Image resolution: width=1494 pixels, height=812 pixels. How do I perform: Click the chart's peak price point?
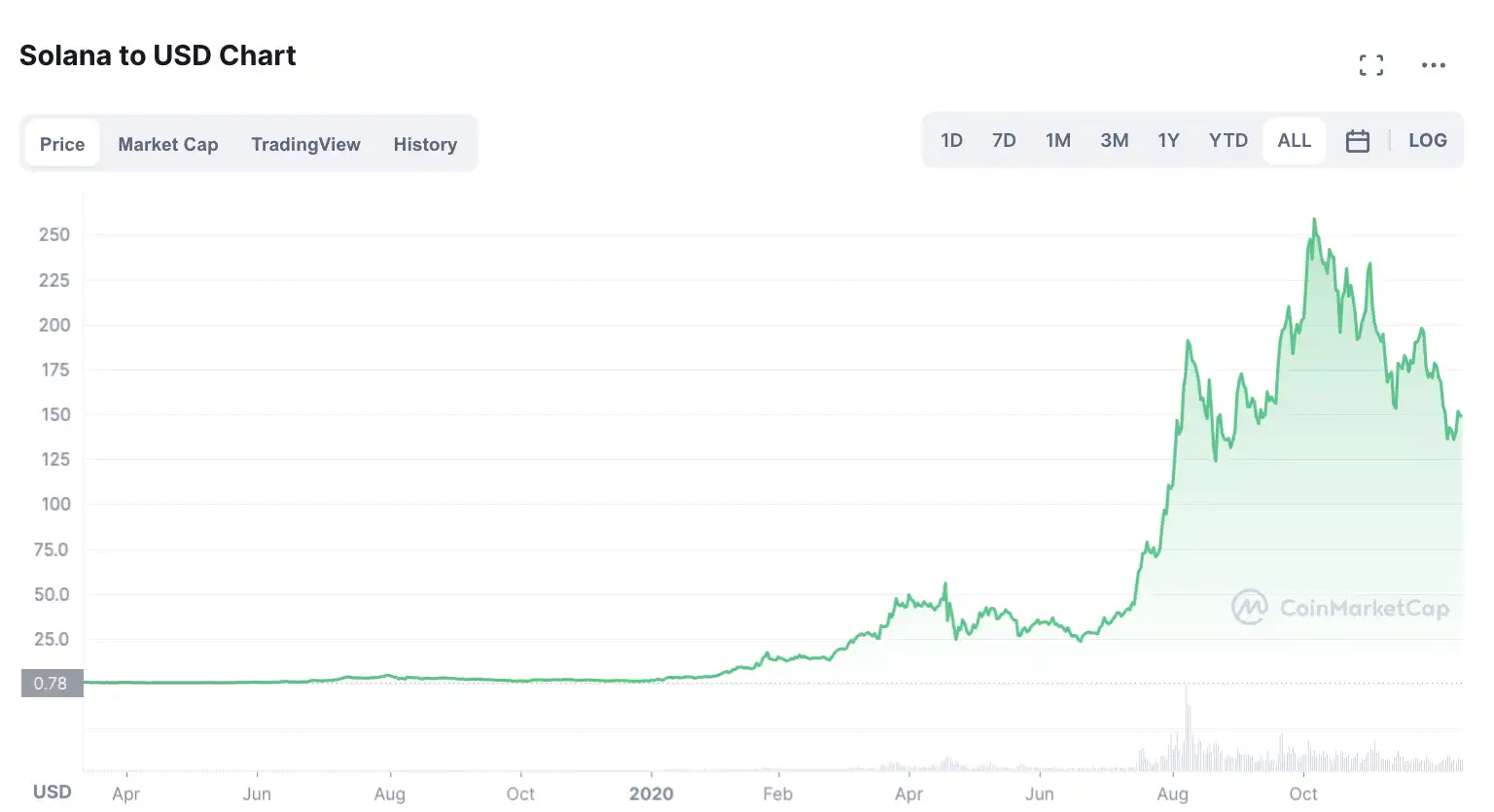[1315, 220]
